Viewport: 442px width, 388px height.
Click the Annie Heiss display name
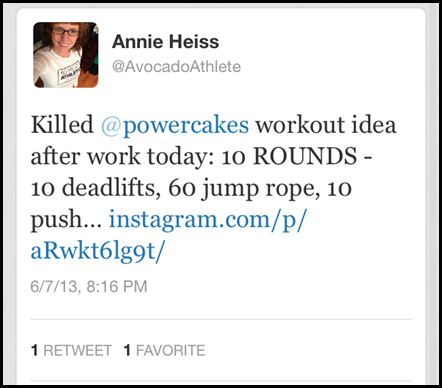[x=165, y=42]
